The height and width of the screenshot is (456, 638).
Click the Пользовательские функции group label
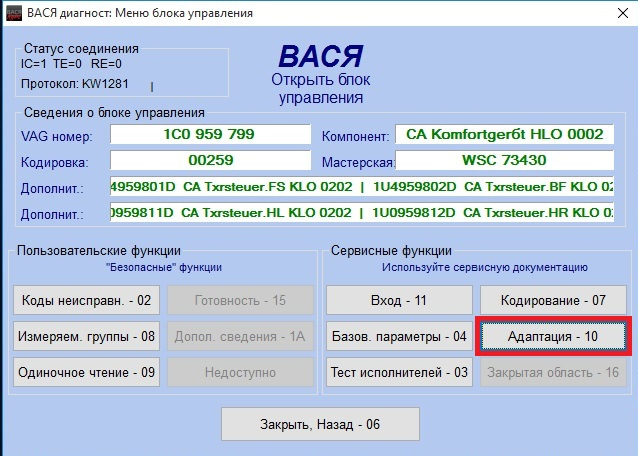click(99, 251)
